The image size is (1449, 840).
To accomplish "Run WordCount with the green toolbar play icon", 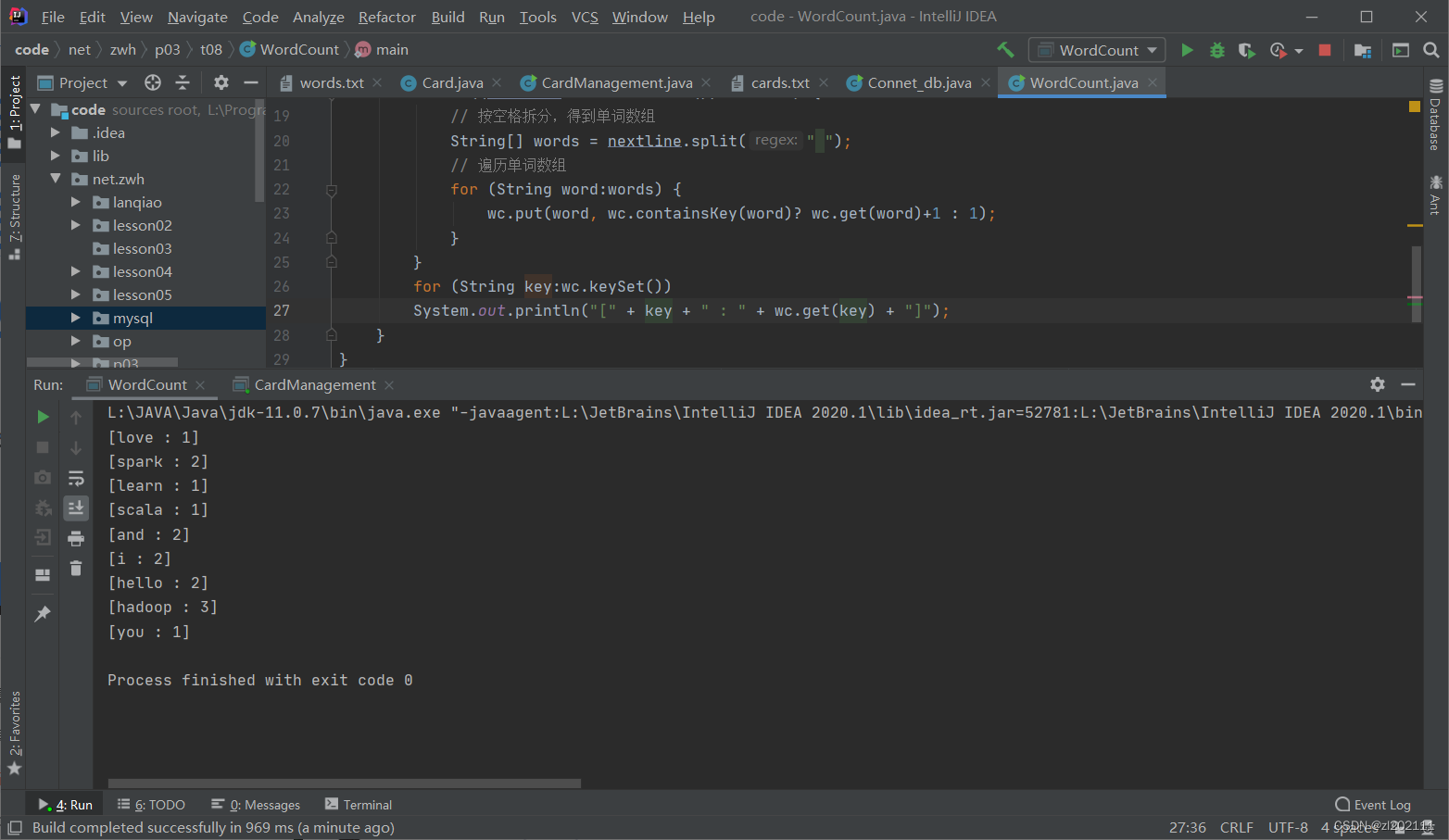I will pyautogui.click(x=1187, y=50).
